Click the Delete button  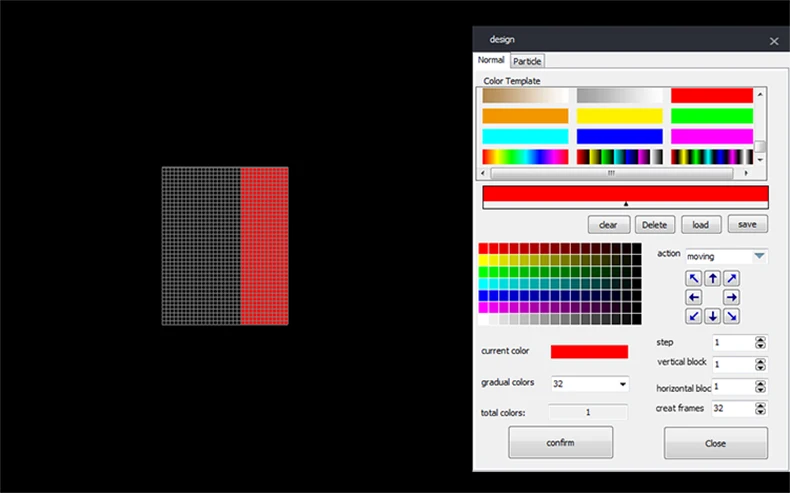654,225
